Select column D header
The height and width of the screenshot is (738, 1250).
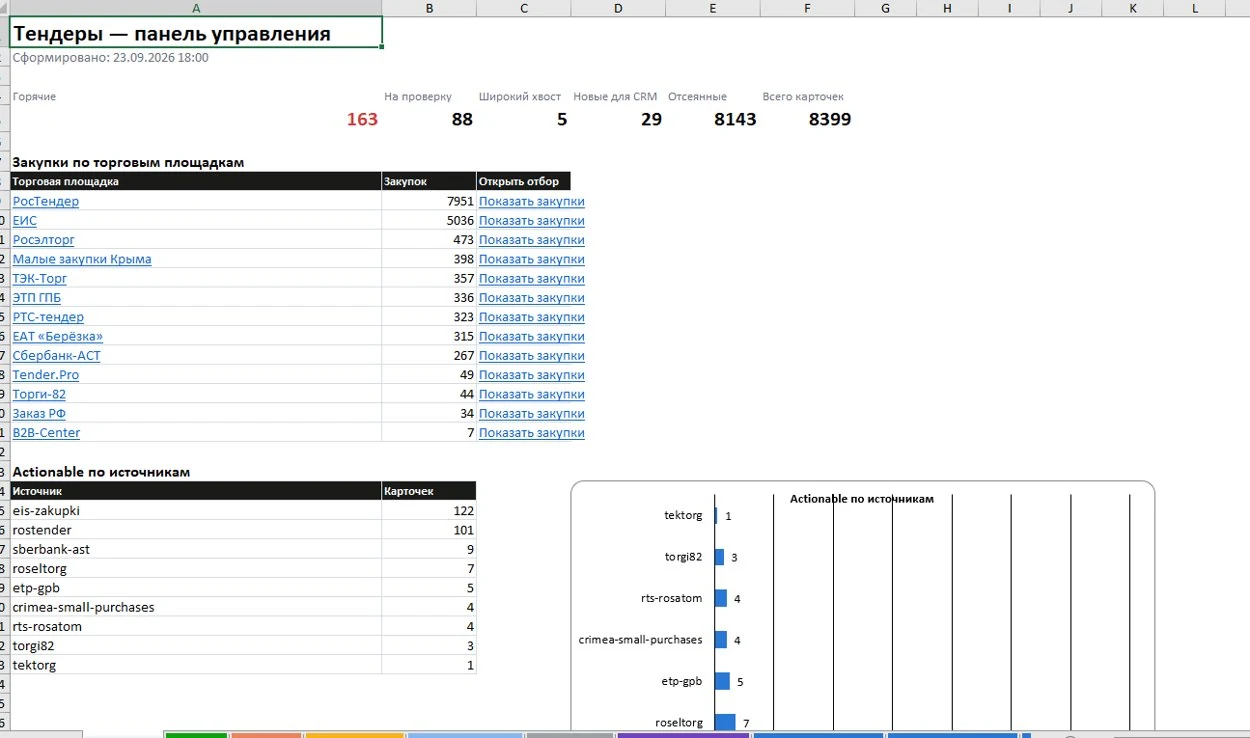[618, 8]
